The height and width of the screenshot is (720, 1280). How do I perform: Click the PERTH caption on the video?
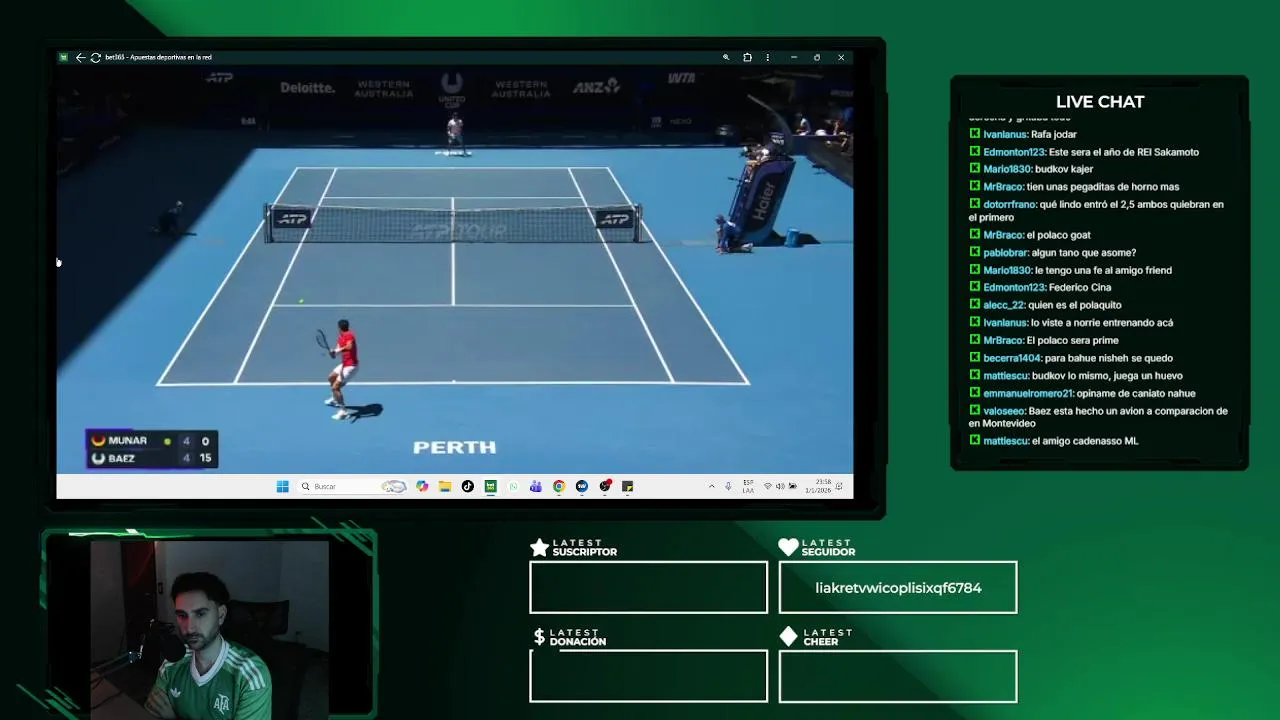pos(455,447)
